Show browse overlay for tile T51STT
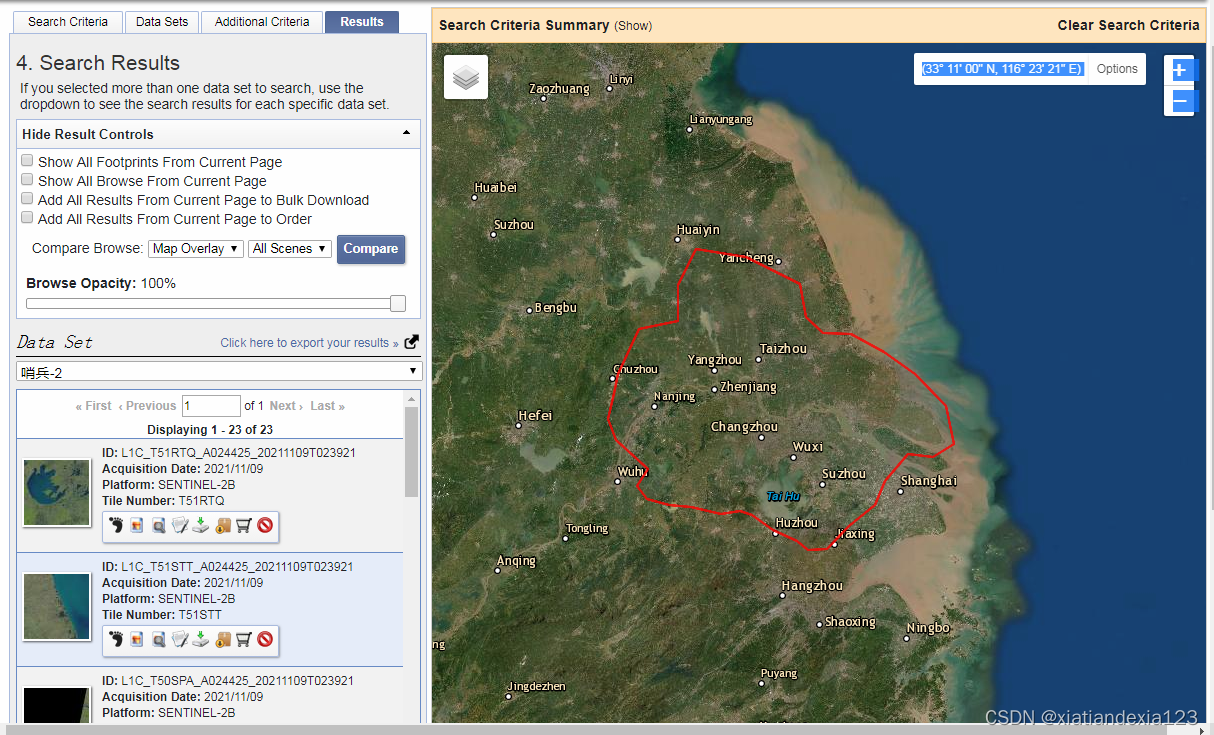 click(x=137, y=639)
